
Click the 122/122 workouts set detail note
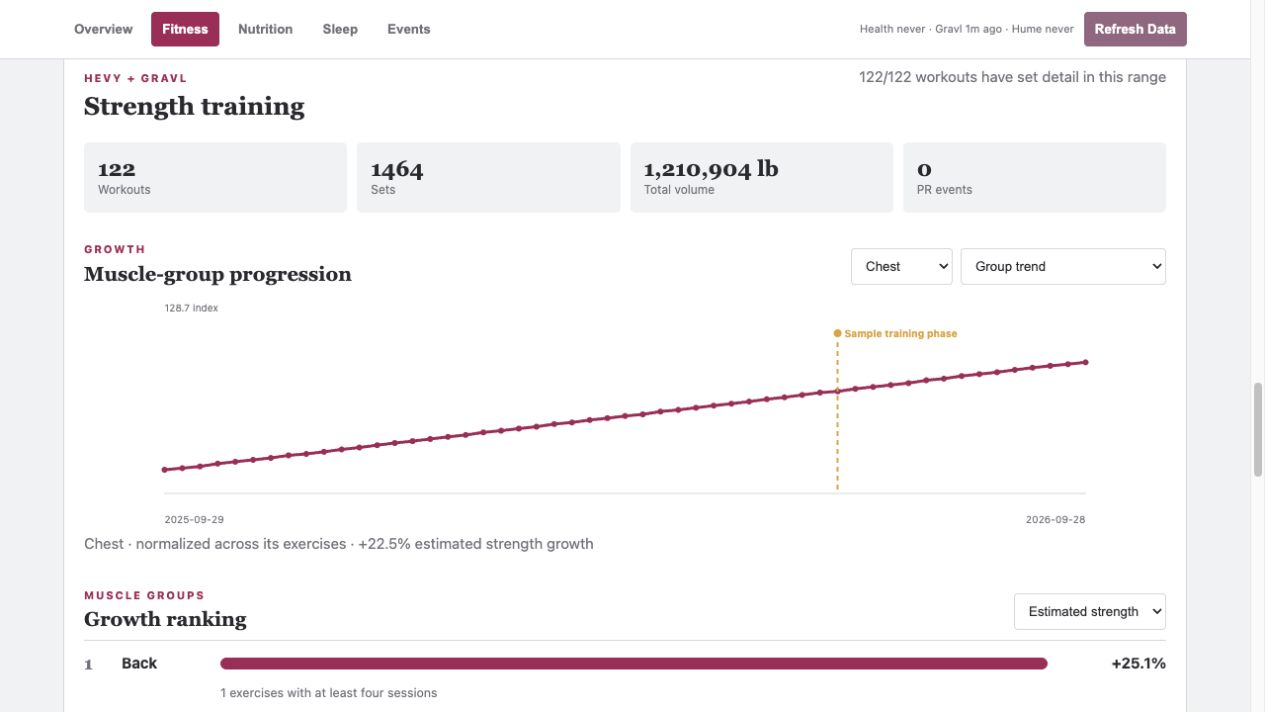coord(1012,77)
